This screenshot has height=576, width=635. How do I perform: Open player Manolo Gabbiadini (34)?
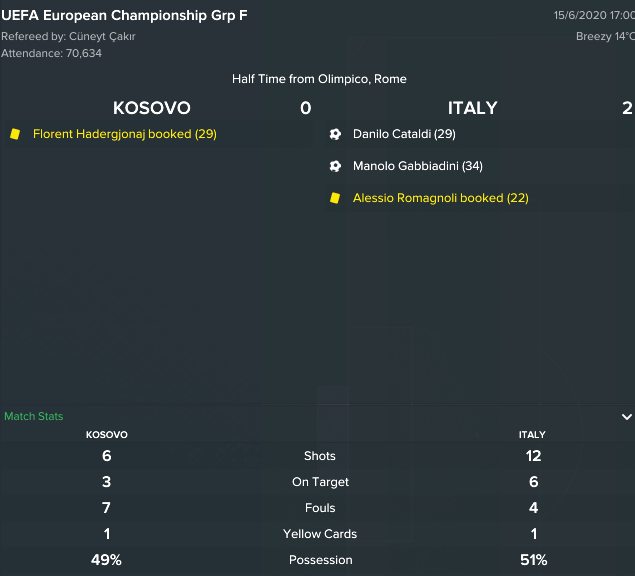(418, 166)
